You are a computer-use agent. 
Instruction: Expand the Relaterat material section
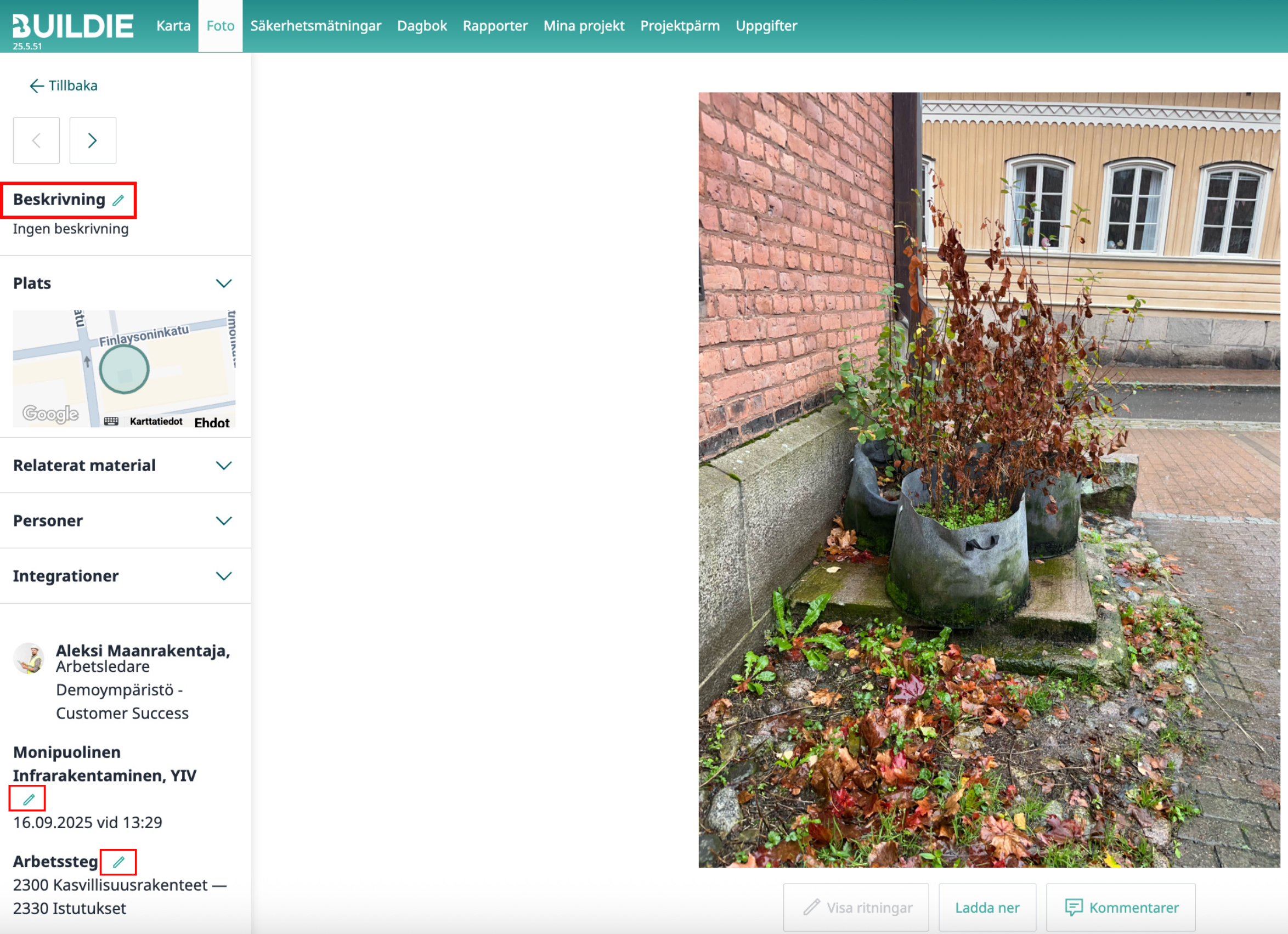pos(224,466)
